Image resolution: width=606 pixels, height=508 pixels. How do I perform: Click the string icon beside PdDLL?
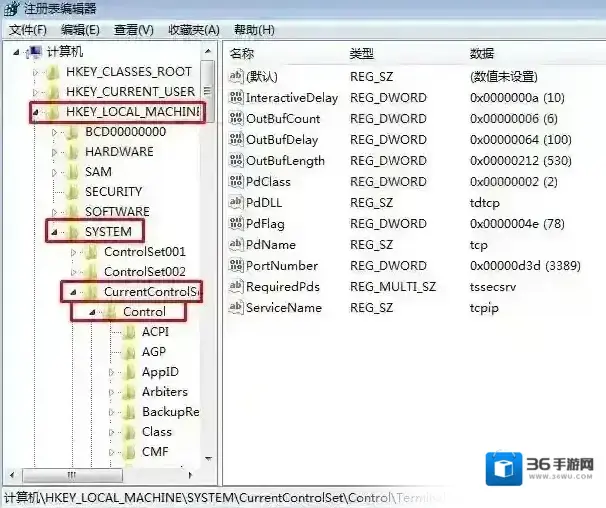coord(236,202)
